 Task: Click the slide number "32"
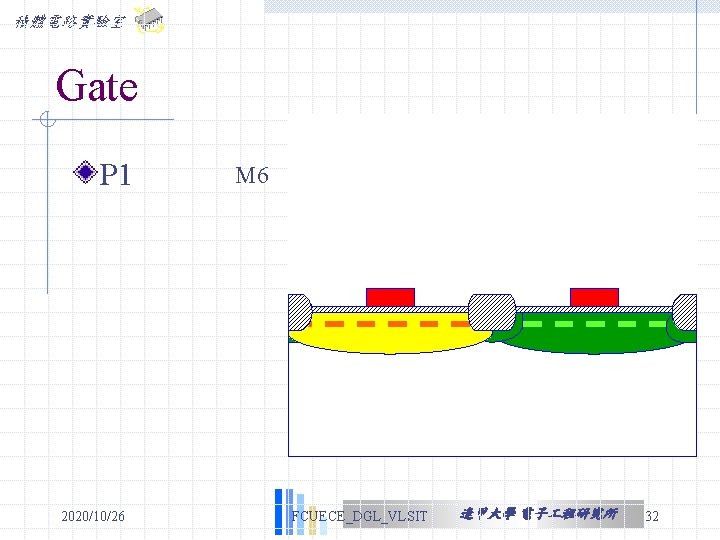point(652,516)
